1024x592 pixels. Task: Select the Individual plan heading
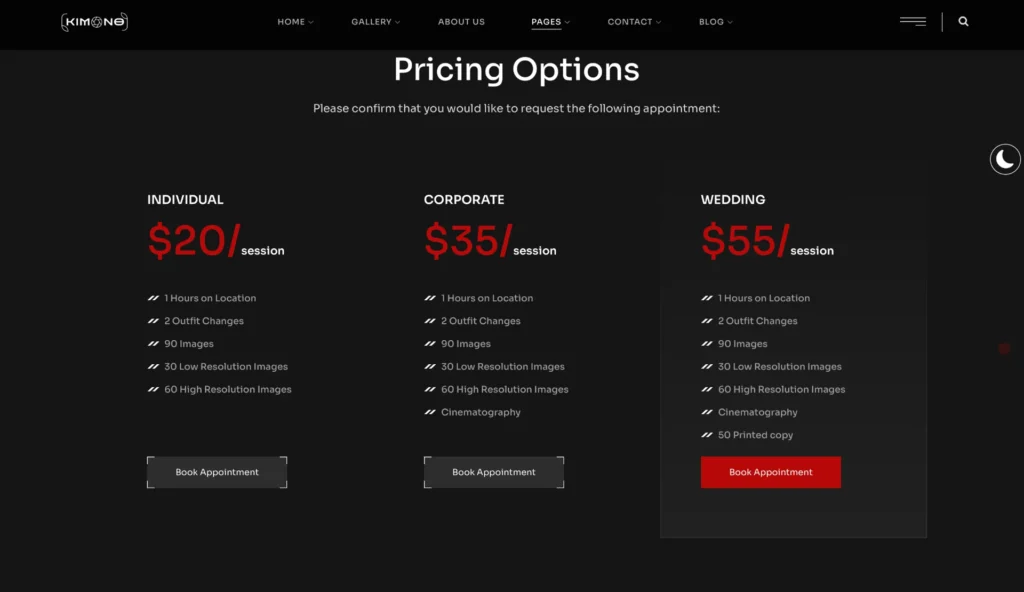185,199
